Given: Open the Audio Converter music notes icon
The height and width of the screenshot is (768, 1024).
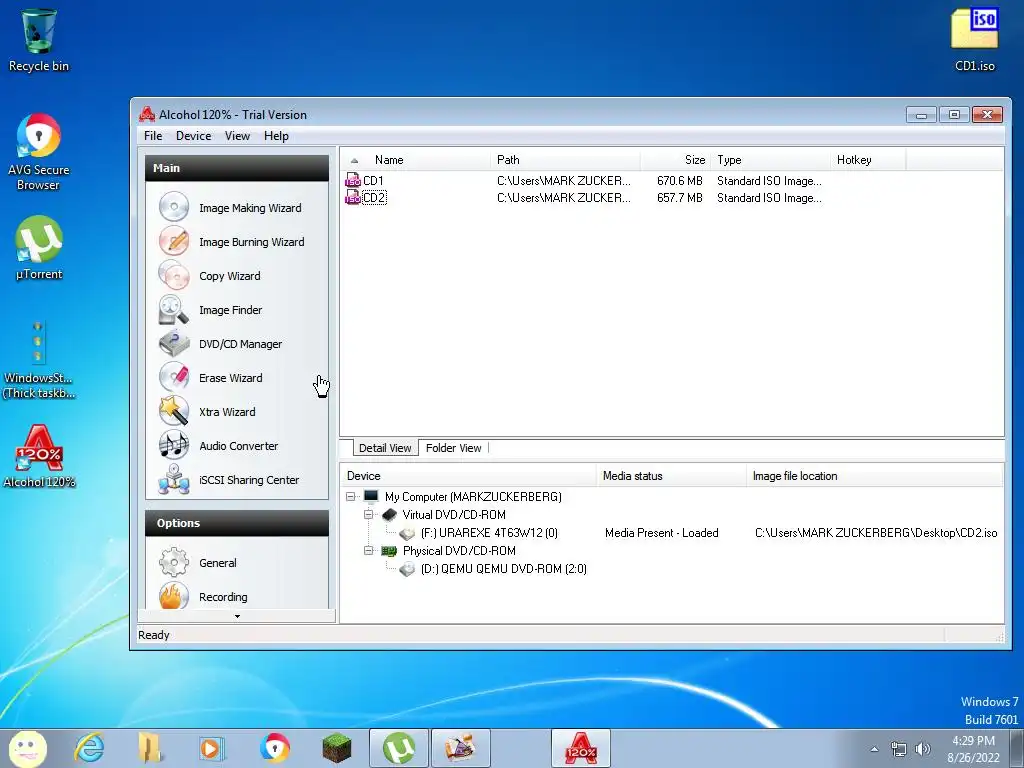Looking at the screenshot, I should coord(174,445).
